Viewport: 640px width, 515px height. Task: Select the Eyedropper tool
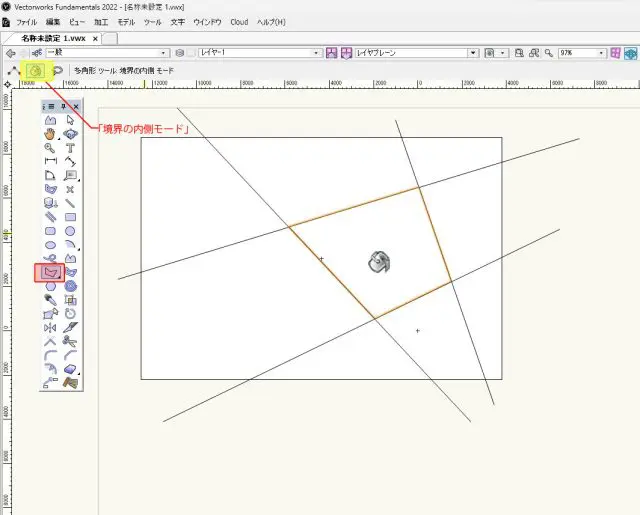[50, 299]
